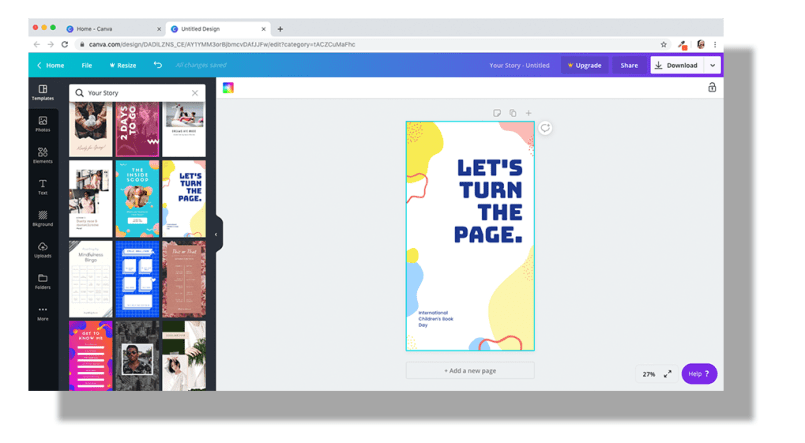This screenshot has height=443, width=805.
Task: Click the Share button
Action: (x=629, y=65)
